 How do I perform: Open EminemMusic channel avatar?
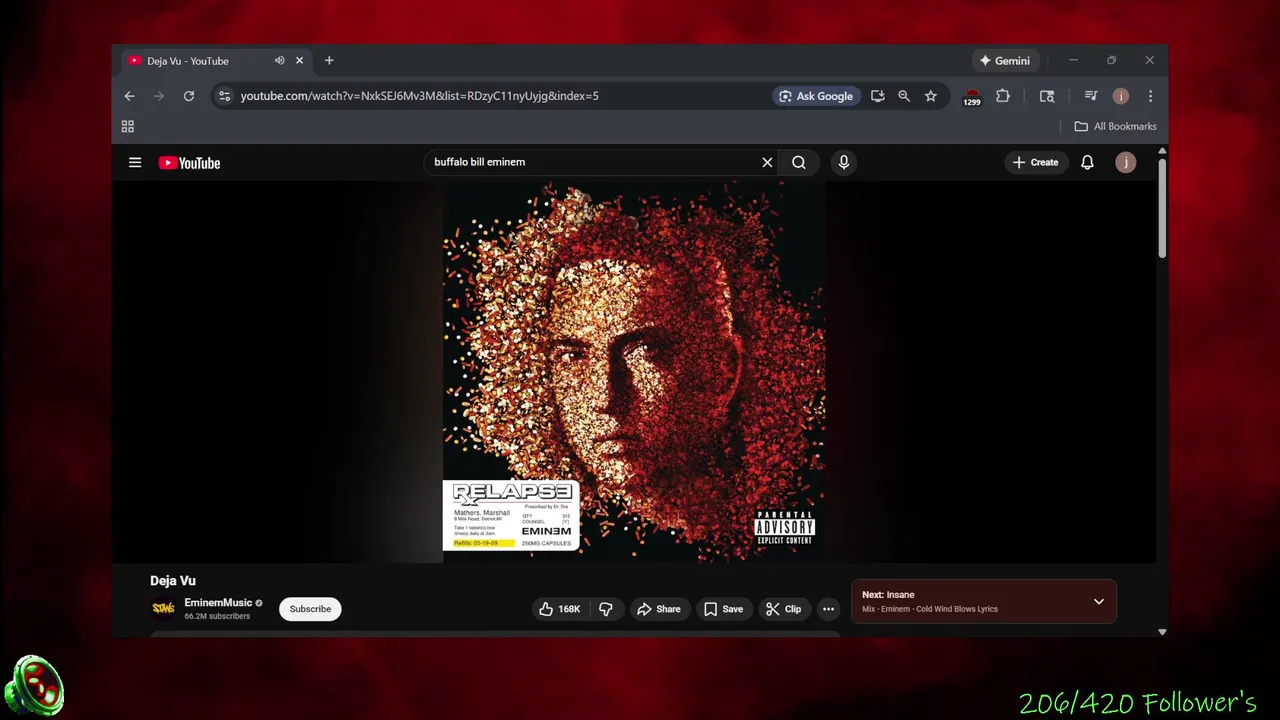click(x=163, y=608)
